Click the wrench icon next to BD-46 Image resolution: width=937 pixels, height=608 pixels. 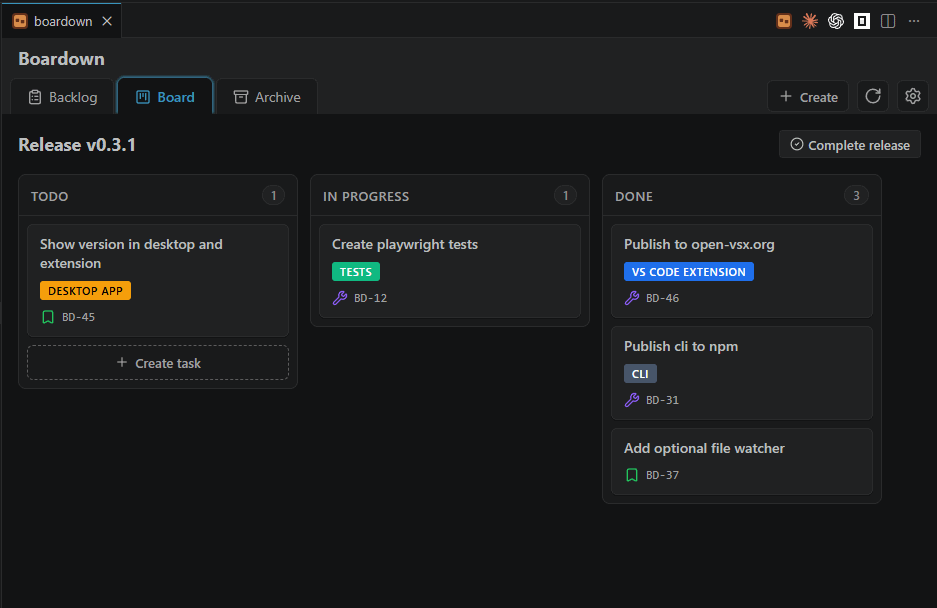(632, 298)
